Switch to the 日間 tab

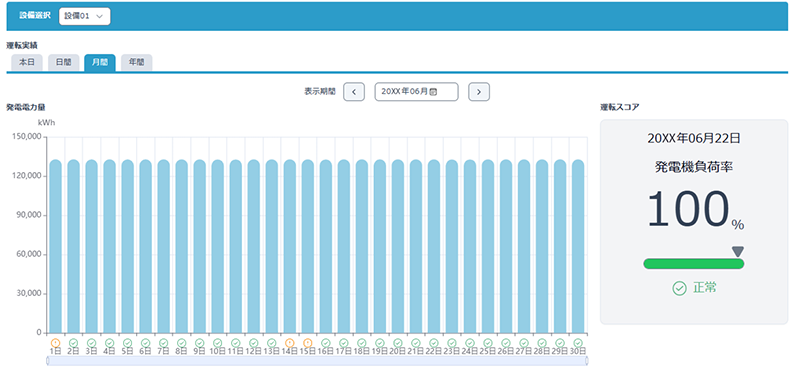(x=63, y=62)
